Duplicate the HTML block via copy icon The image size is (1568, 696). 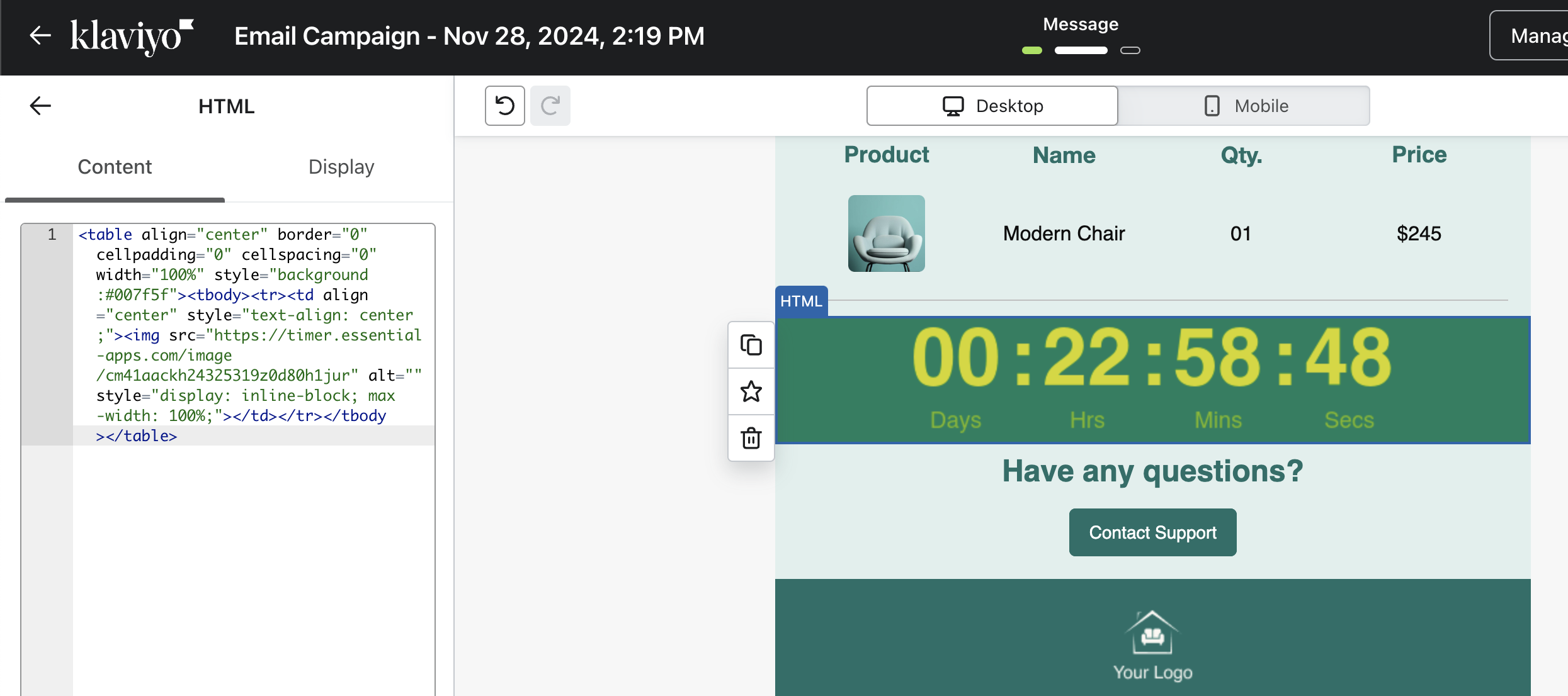click(x=751, y=345)
